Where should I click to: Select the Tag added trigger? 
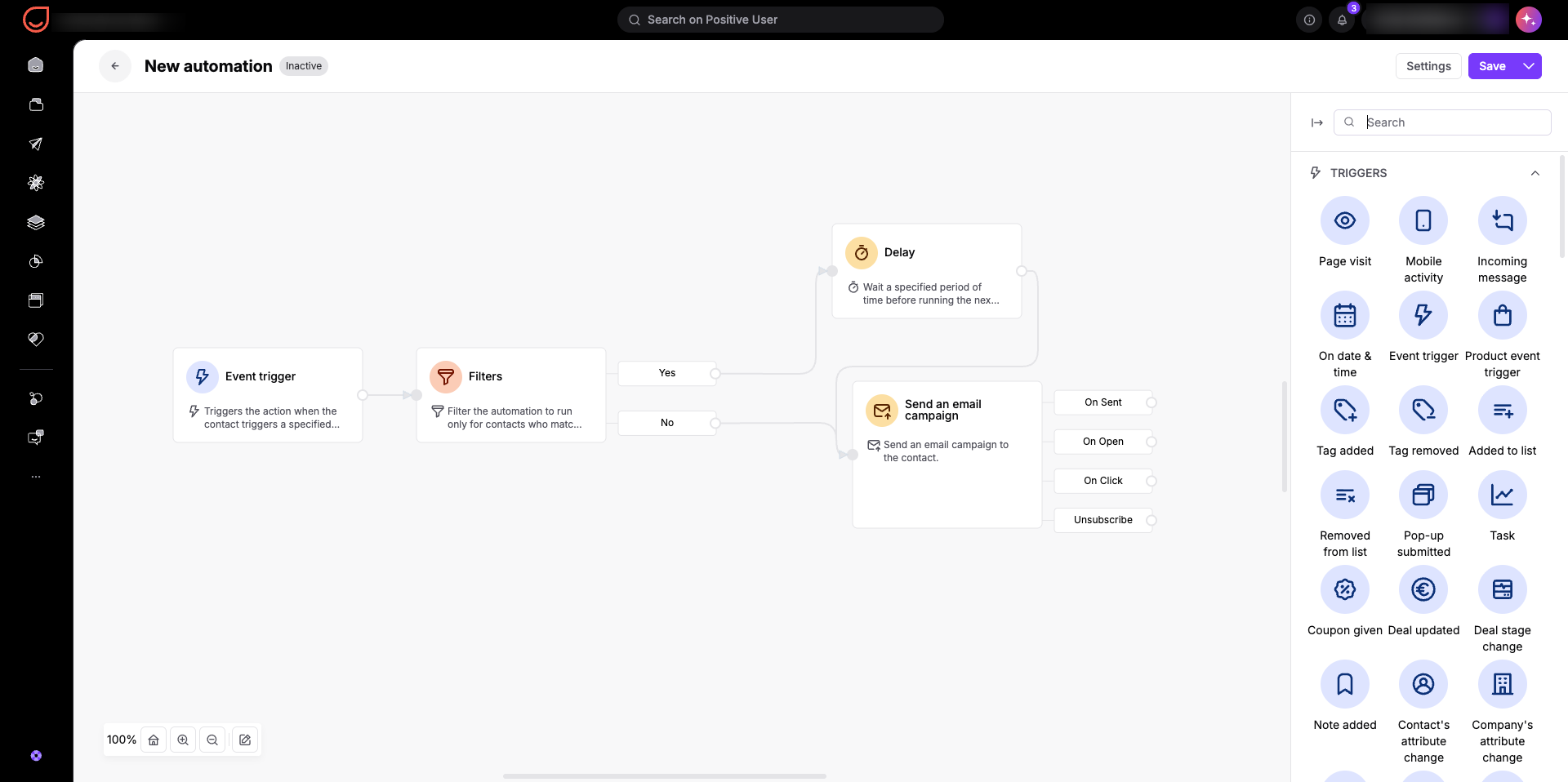(x=1344, y=410)
